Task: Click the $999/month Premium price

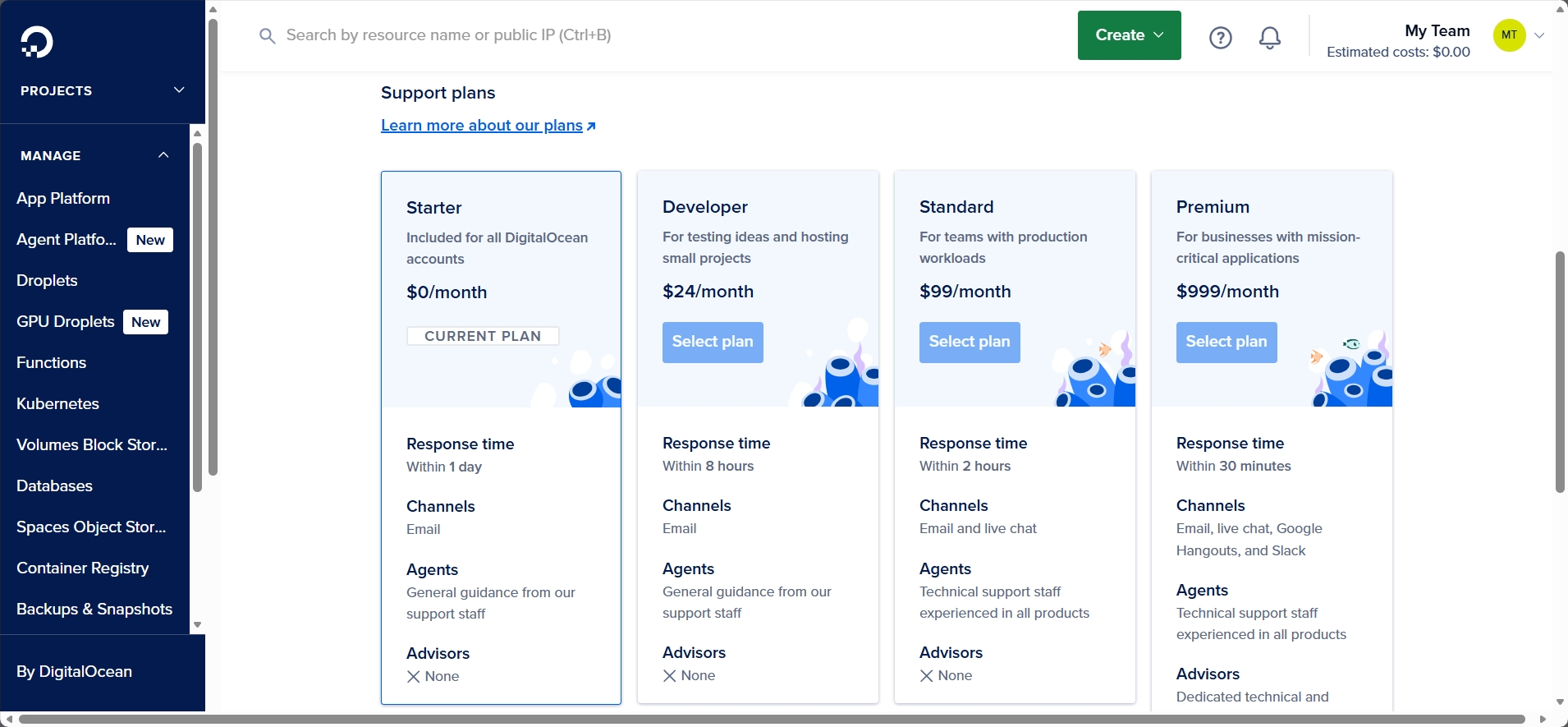Action: point(1227,292)
